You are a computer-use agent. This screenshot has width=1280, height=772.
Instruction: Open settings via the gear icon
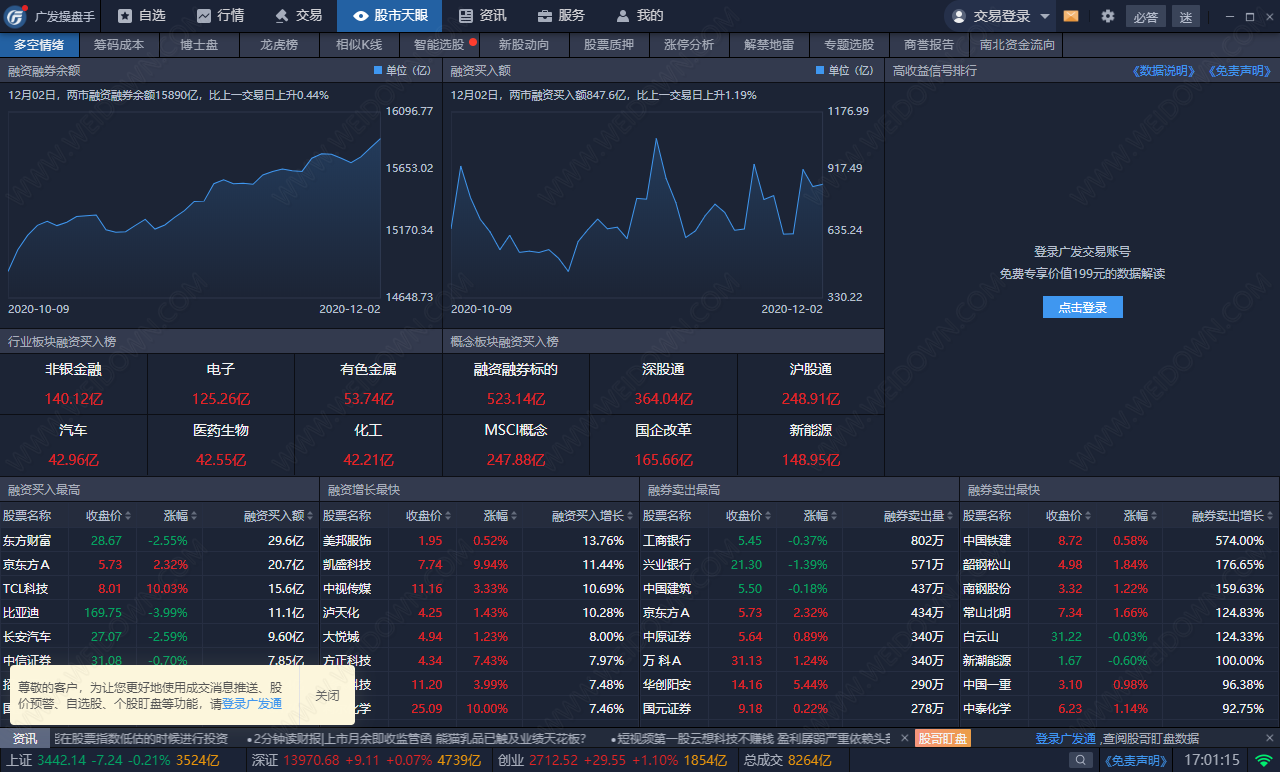tap(1108, 16)
